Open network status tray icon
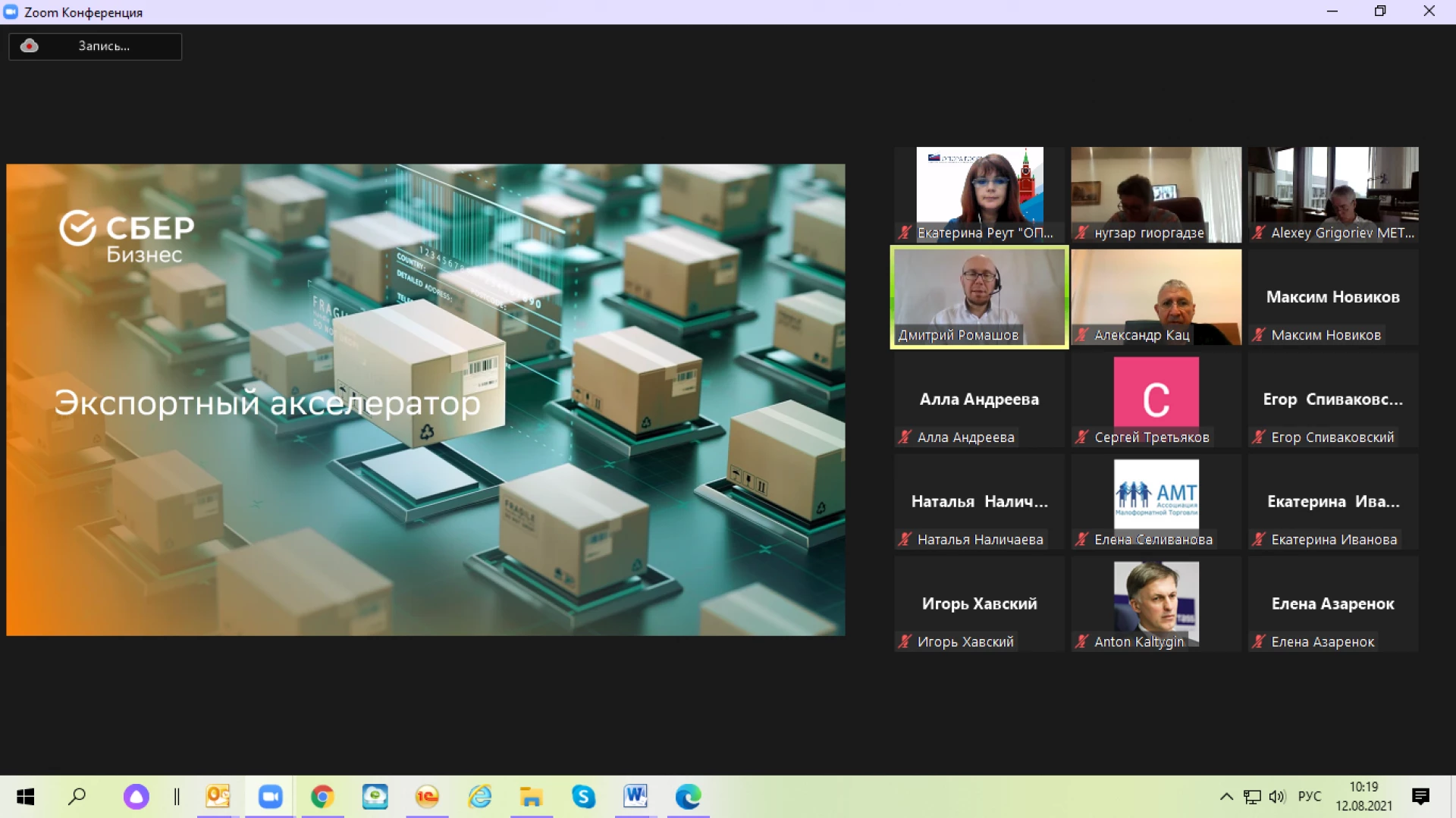This screenshot has height=818, width=1456. [1252, 797]
